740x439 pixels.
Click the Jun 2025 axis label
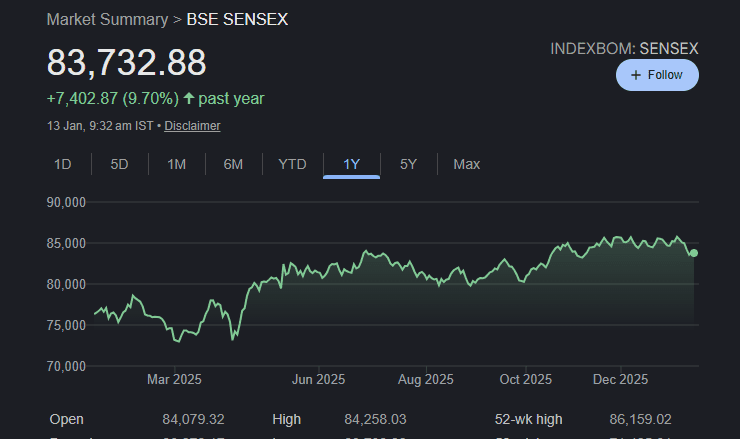click(x=319, y=380)
